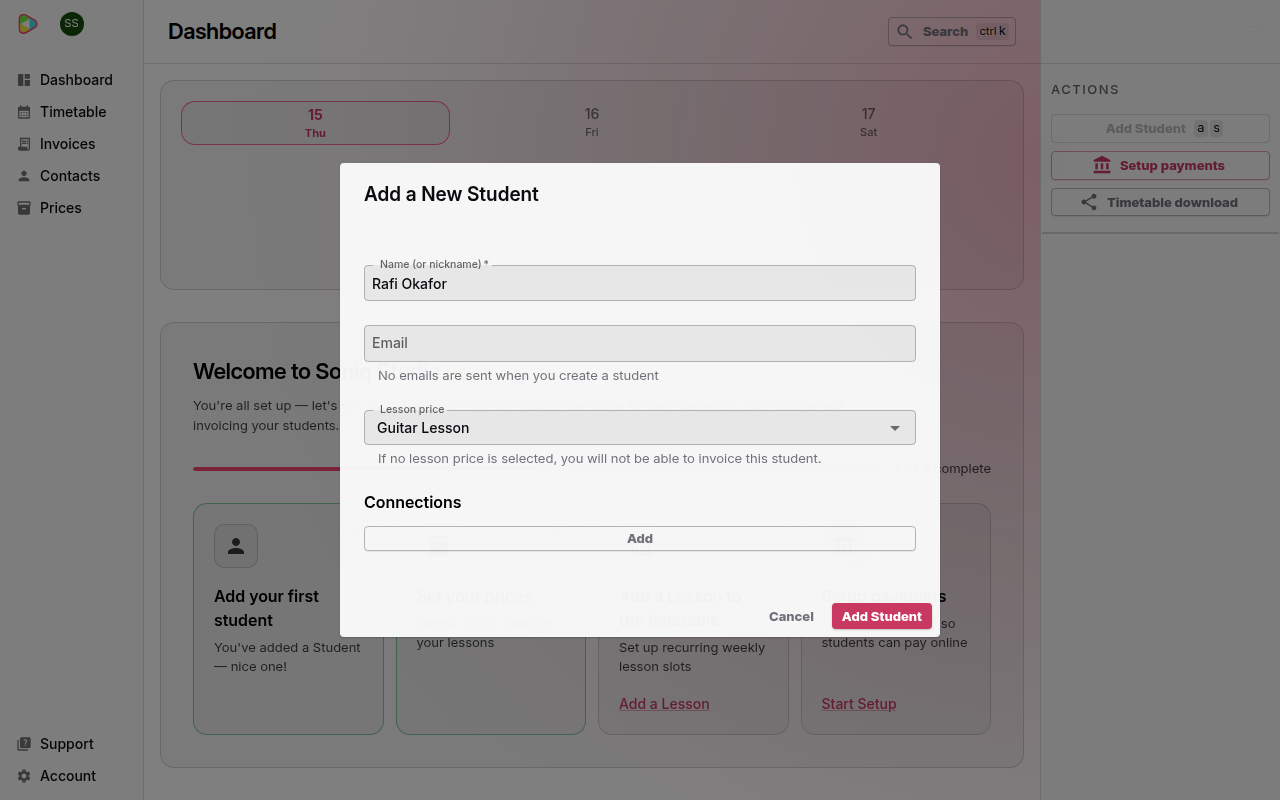Click the Account gear icon
The width and height of the screenshot is (1280, 800).
tap(24, 776)
